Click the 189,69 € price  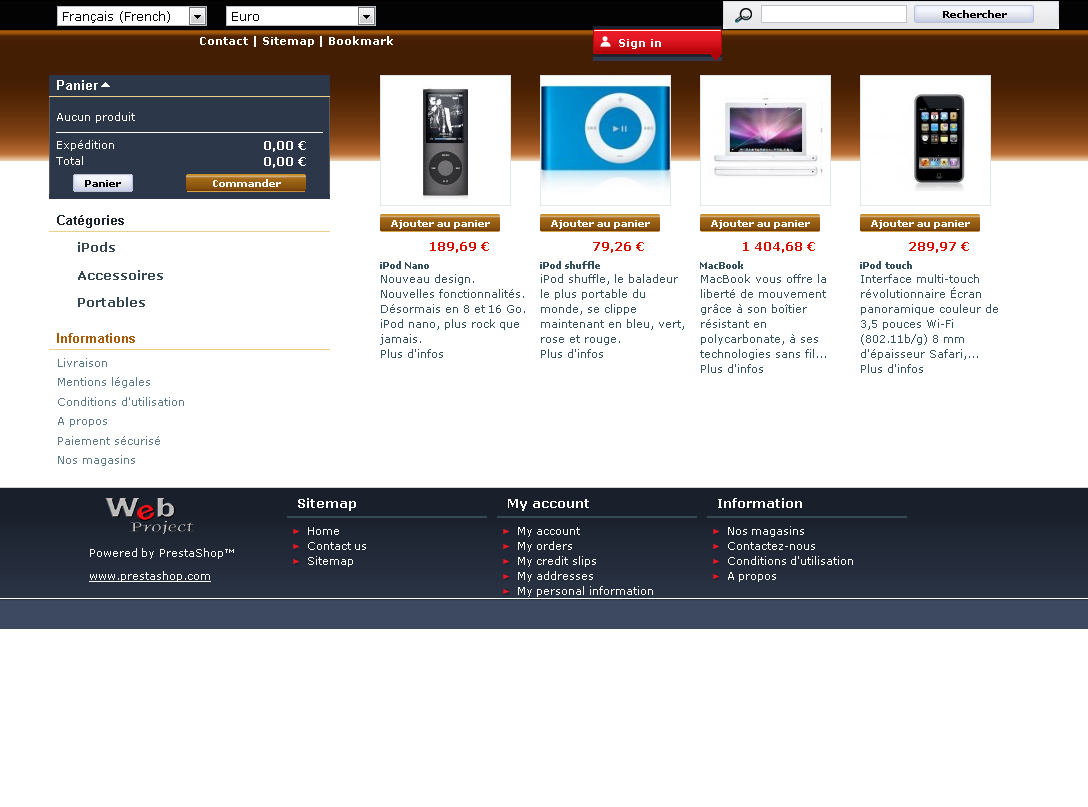coord(459,246)
